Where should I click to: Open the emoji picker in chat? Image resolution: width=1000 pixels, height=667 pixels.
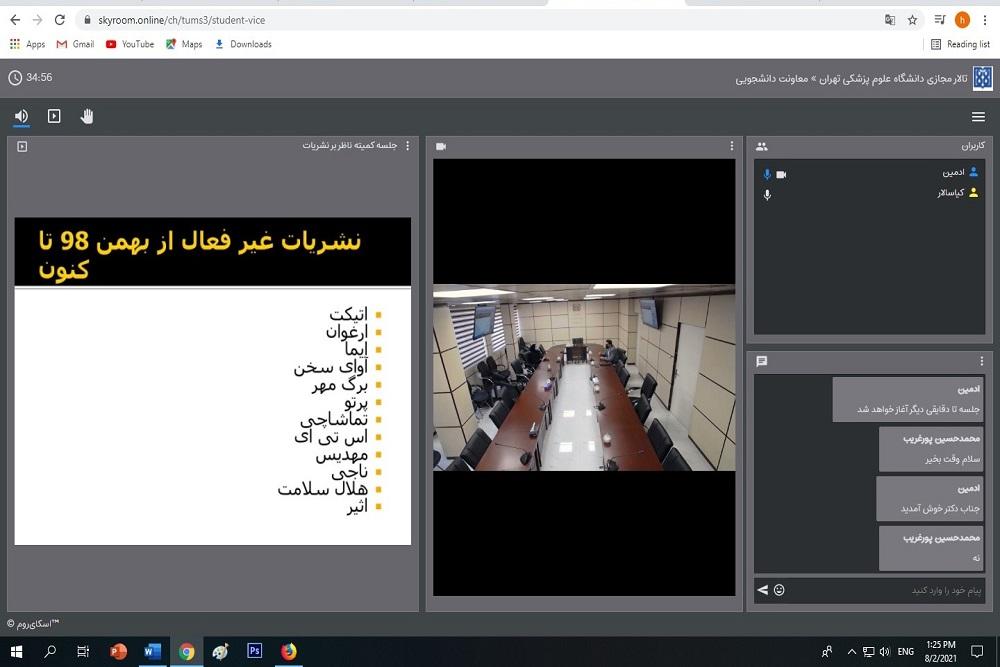(x=779, y=590)
